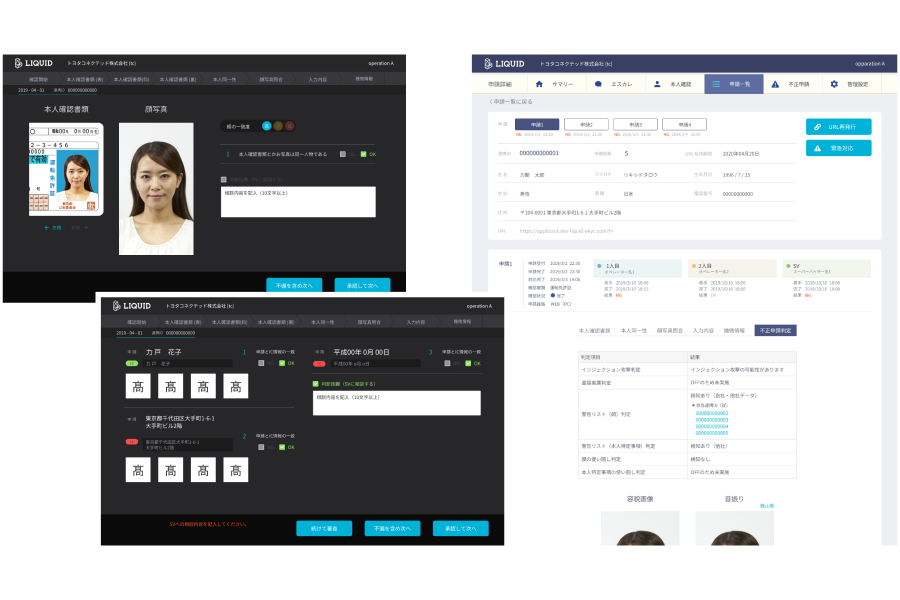Check NG for item 1 name match
The height and width of the screenshot is (600, 900).
tap(261, 363)
